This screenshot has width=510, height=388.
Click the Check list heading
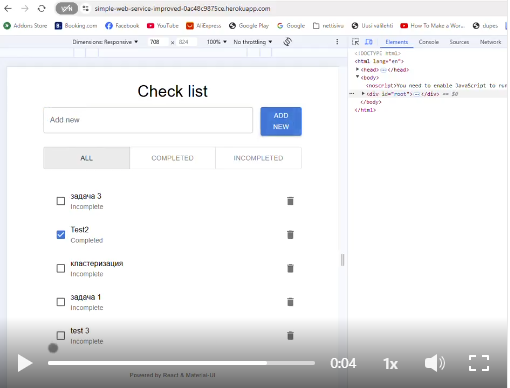coord(173,91)
